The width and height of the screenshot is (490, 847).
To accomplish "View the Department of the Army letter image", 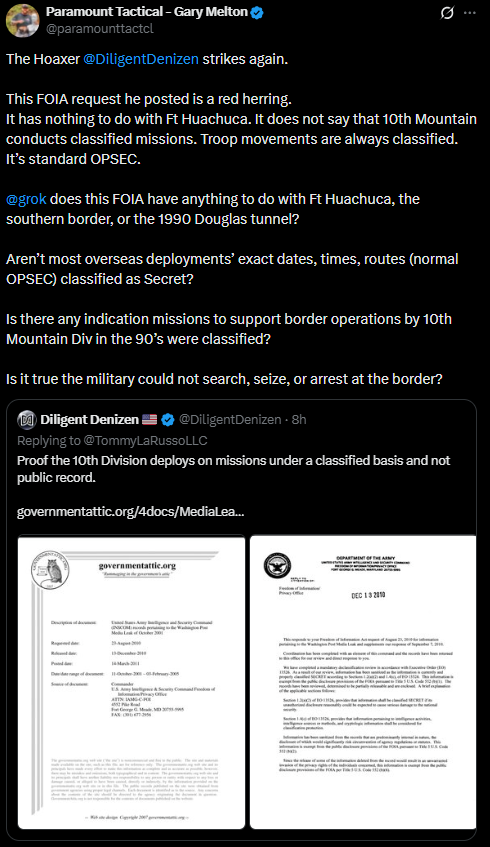I will (363, 682).
